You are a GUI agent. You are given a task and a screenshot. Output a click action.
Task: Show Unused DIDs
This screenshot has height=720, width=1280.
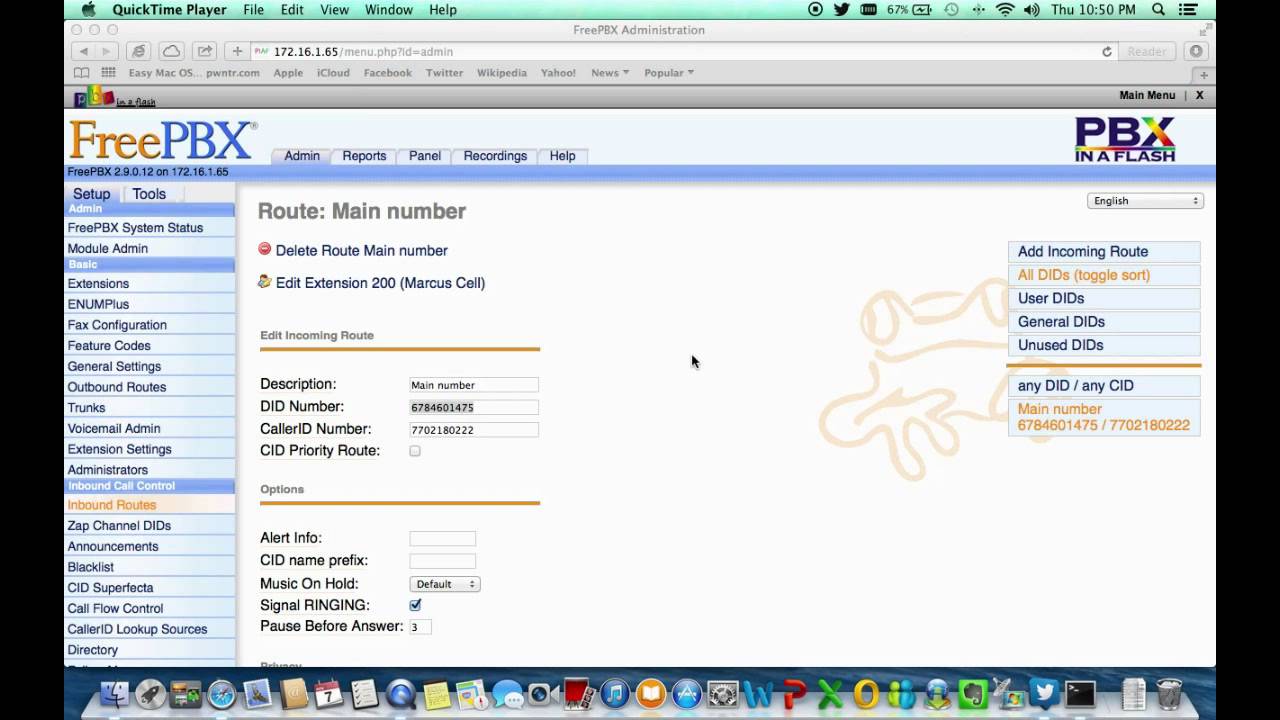(1104, 345)
